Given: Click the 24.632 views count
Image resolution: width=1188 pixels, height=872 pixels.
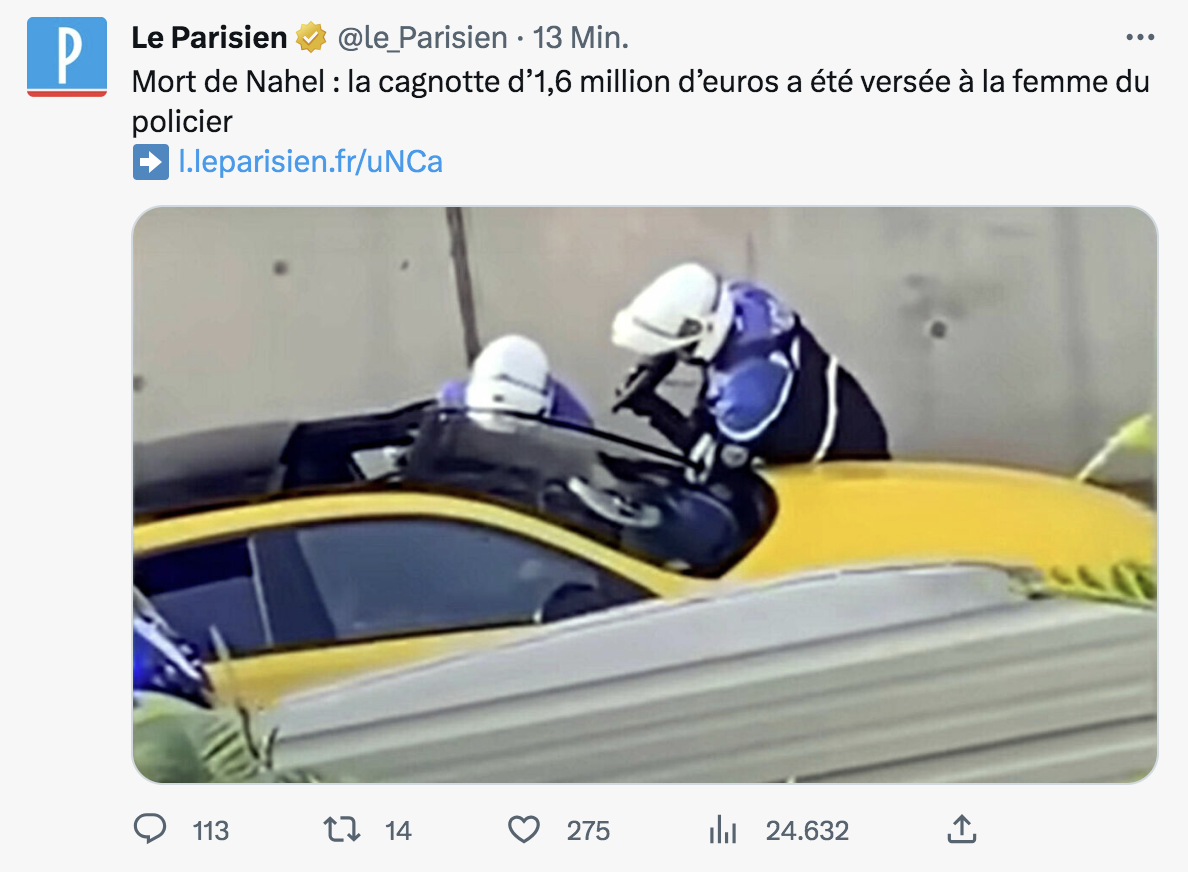Looking at the screenshot, I should pos(807,830).
